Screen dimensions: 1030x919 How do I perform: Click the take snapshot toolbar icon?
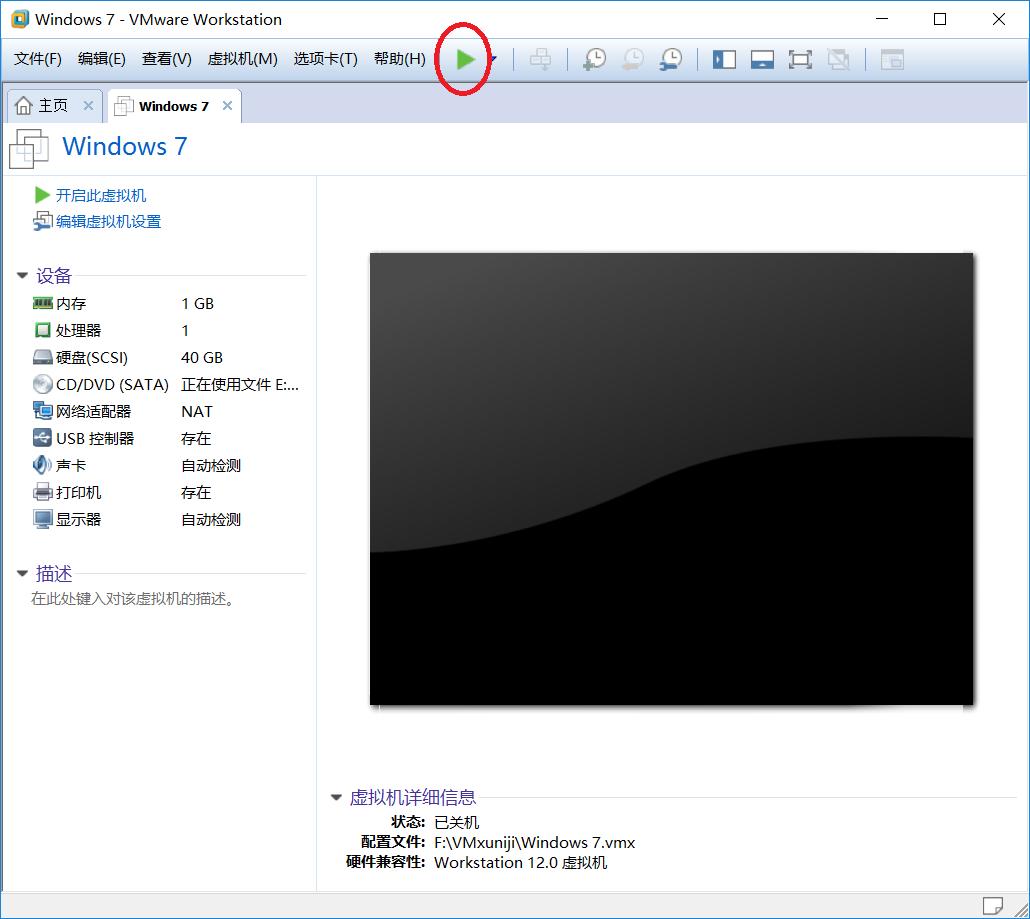point(595,60)
